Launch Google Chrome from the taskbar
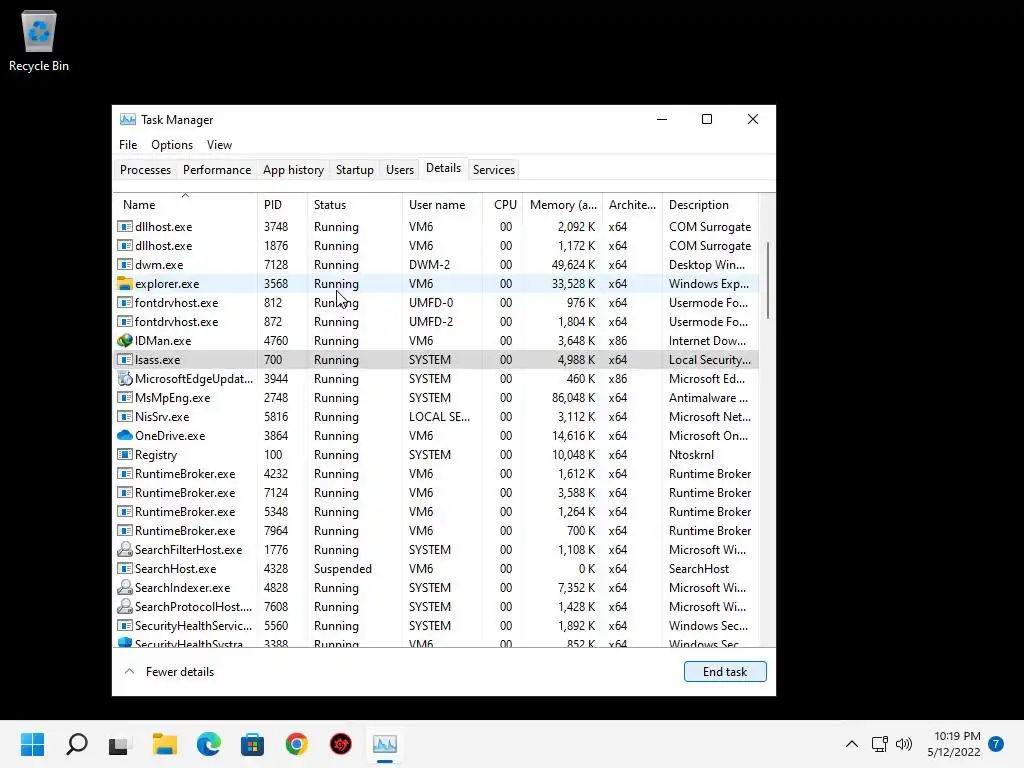The image size is (1024, 768). coord(296,744)
